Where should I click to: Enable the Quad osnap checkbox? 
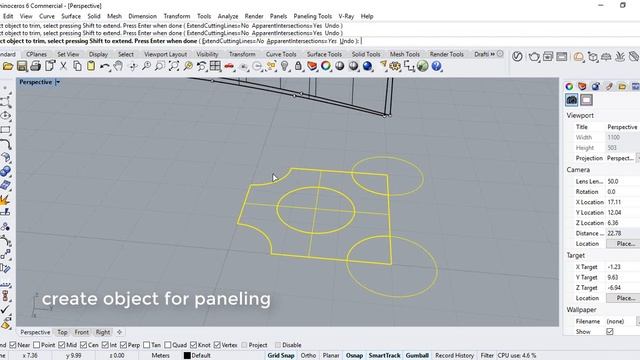tap(168, 345)
